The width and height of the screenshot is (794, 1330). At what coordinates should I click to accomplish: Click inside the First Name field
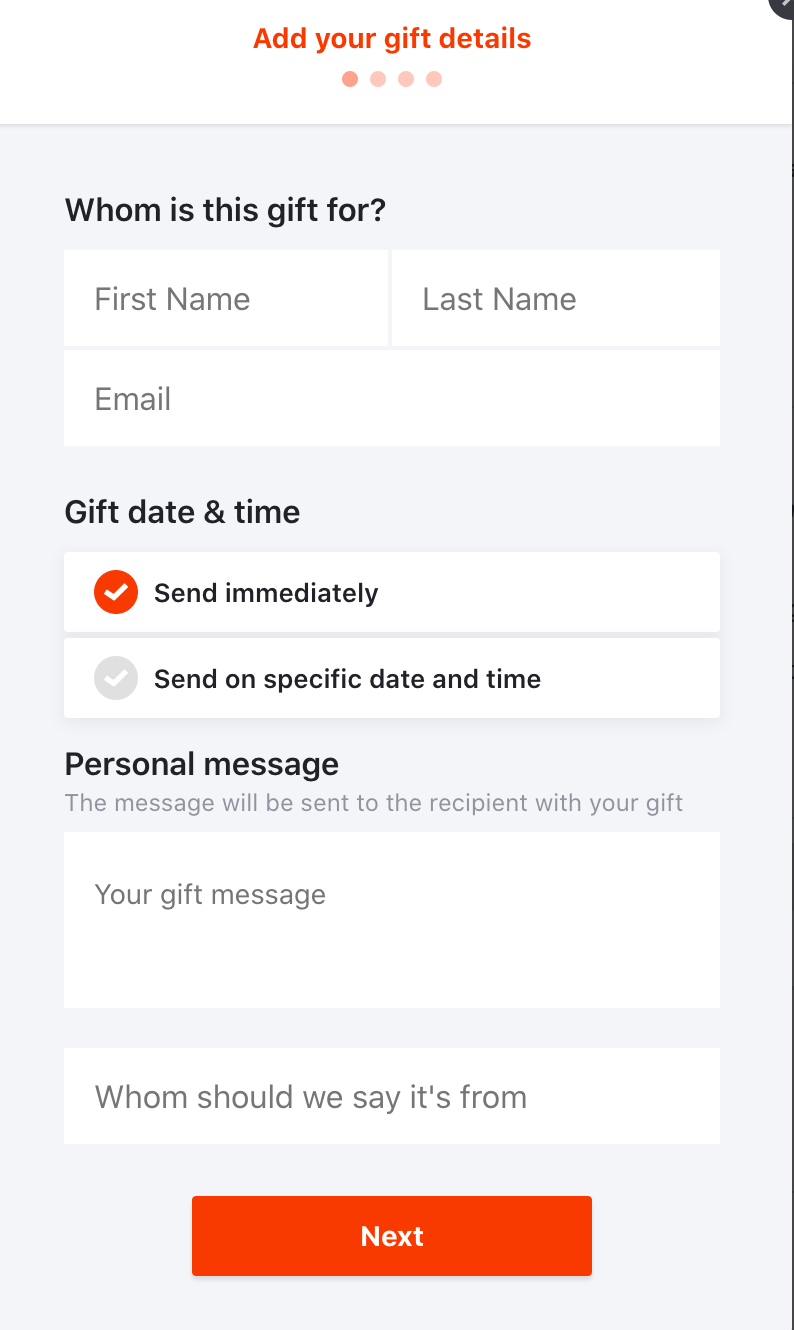[x=226, y=298]
